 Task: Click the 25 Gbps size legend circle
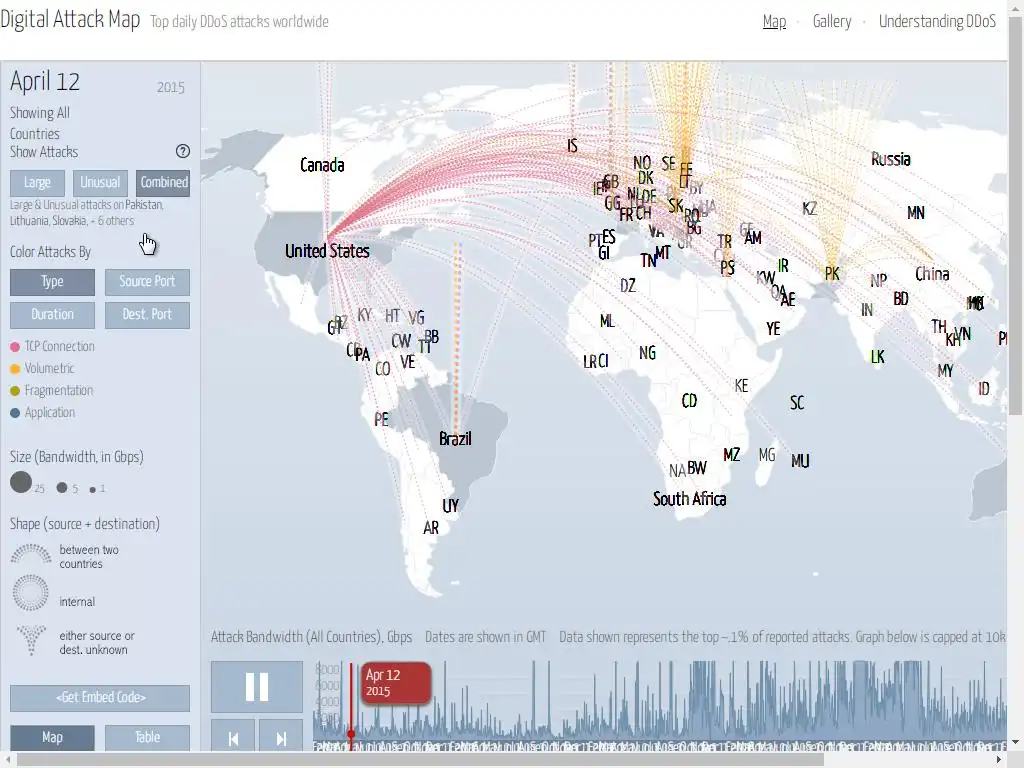click(x=21, y=483)
